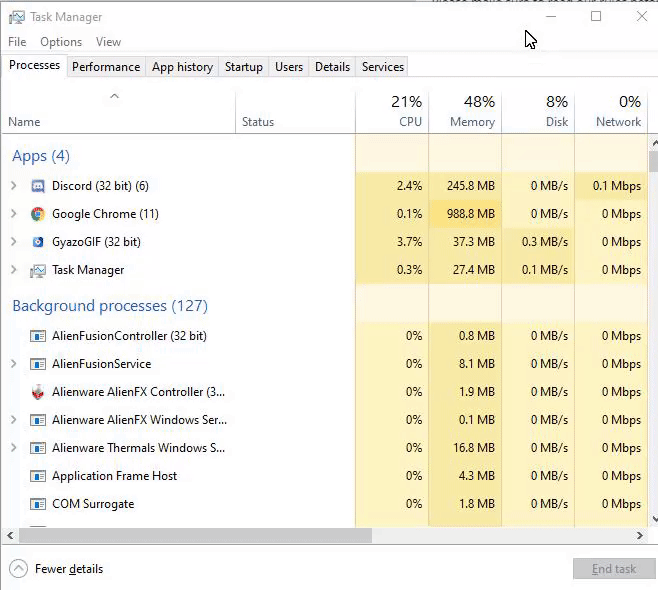
Task: Expand Alienware Thermals Windows Service row
Action: (13, 448)
